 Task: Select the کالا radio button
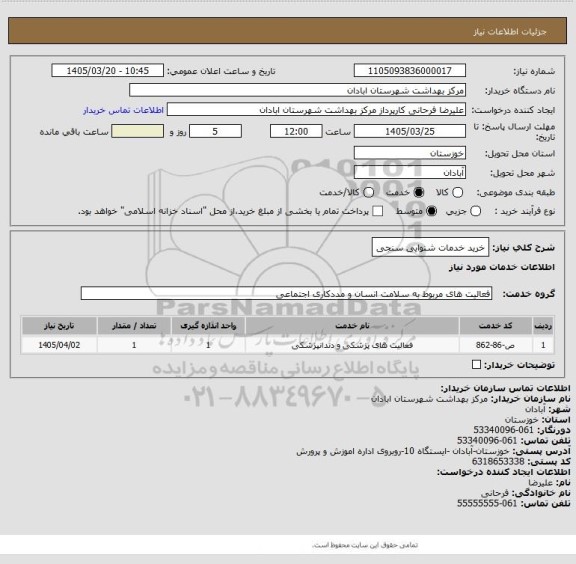click(457, 193)
